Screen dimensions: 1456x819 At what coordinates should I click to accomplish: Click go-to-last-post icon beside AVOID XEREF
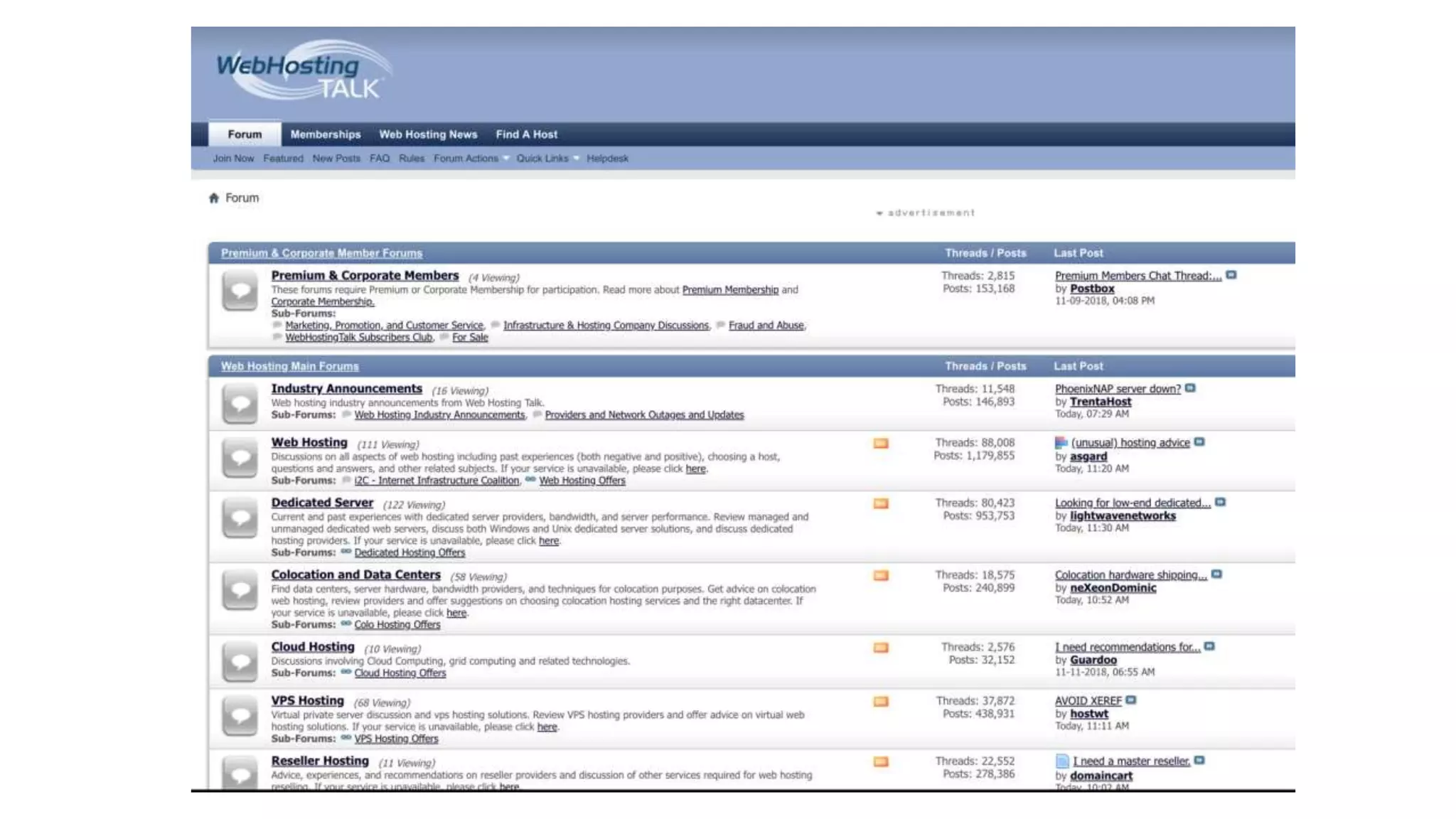(1131, 700)
